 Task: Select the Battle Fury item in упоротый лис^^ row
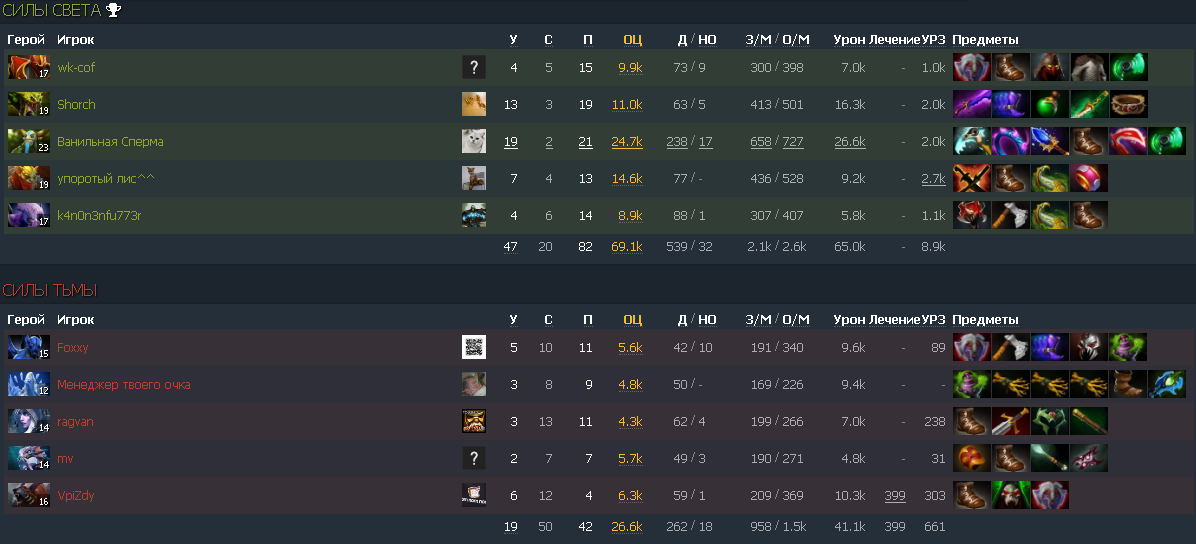[x=970, y=179]
